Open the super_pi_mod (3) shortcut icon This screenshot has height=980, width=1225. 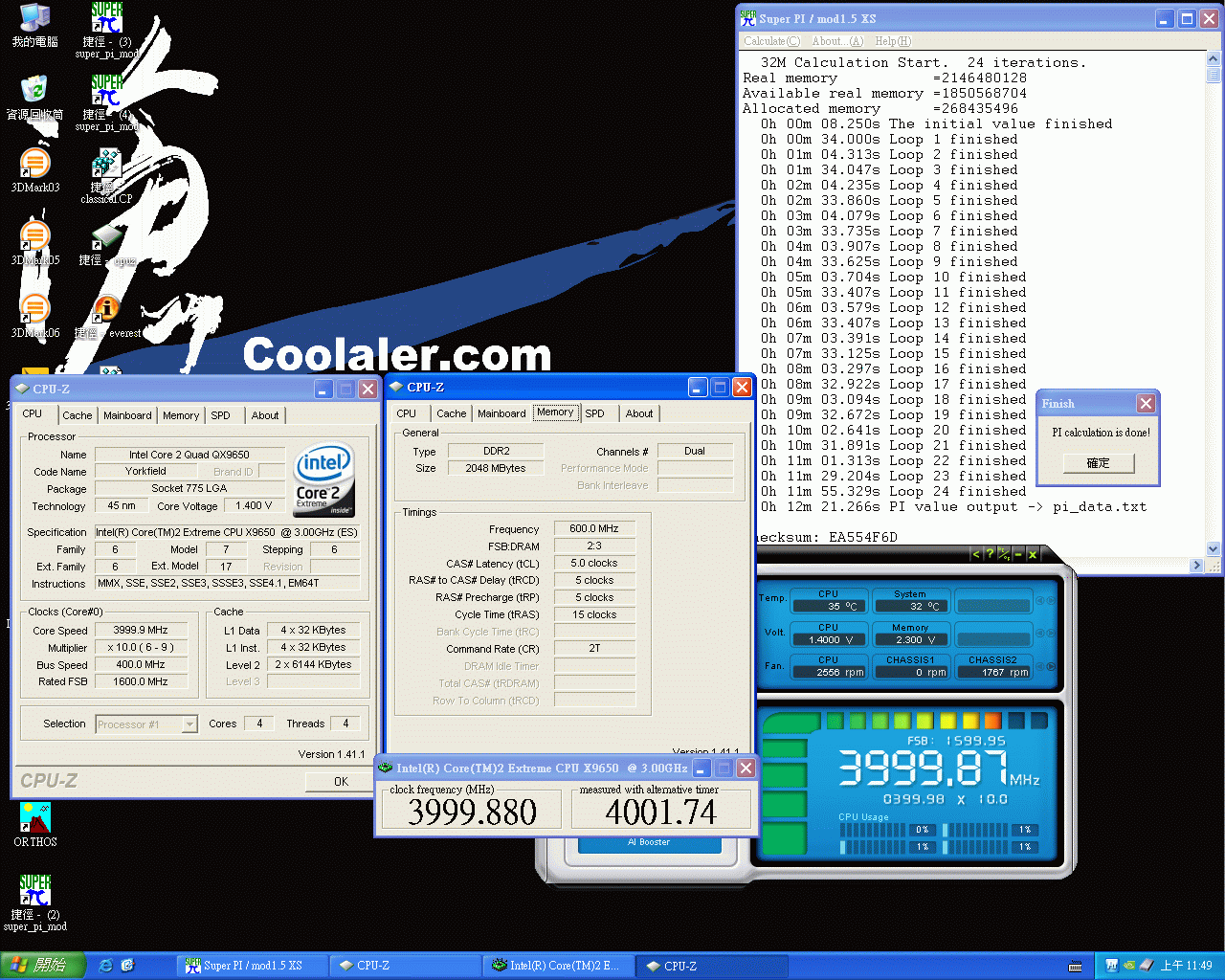106,31
